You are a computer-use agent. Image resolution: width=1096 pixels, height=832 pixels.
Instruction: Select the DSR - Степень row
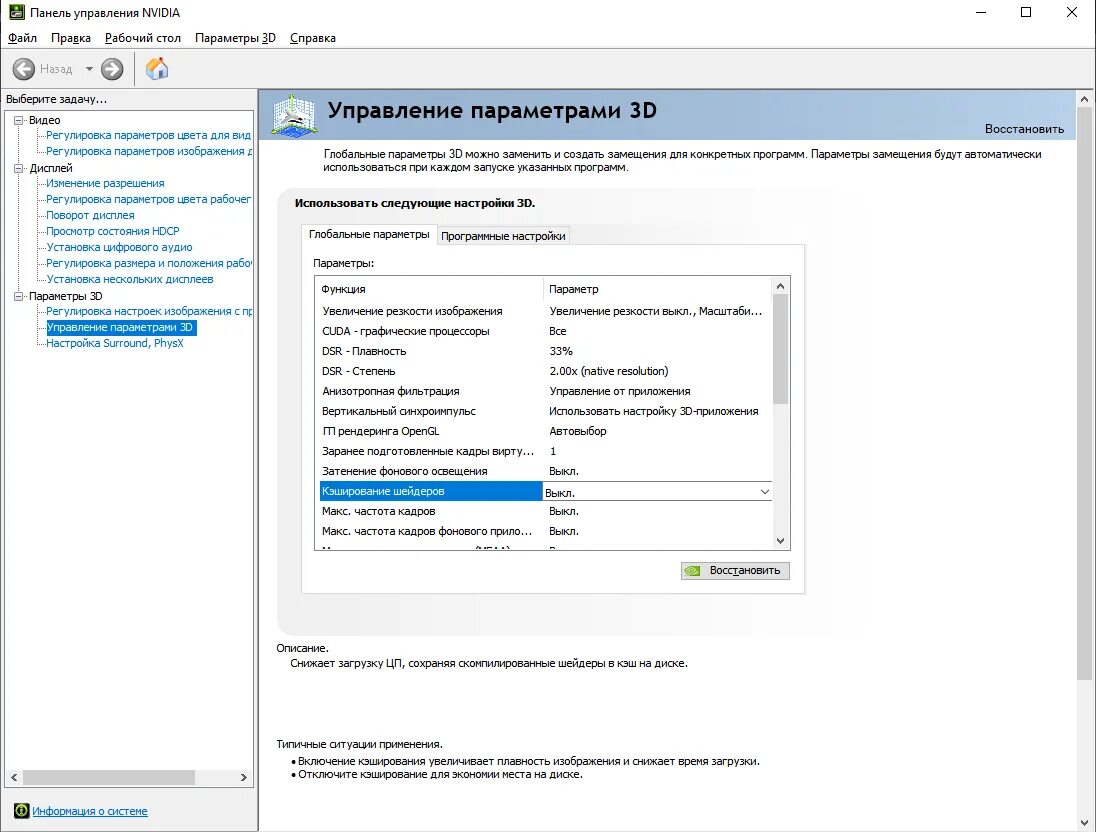click(x=545, y=371)
